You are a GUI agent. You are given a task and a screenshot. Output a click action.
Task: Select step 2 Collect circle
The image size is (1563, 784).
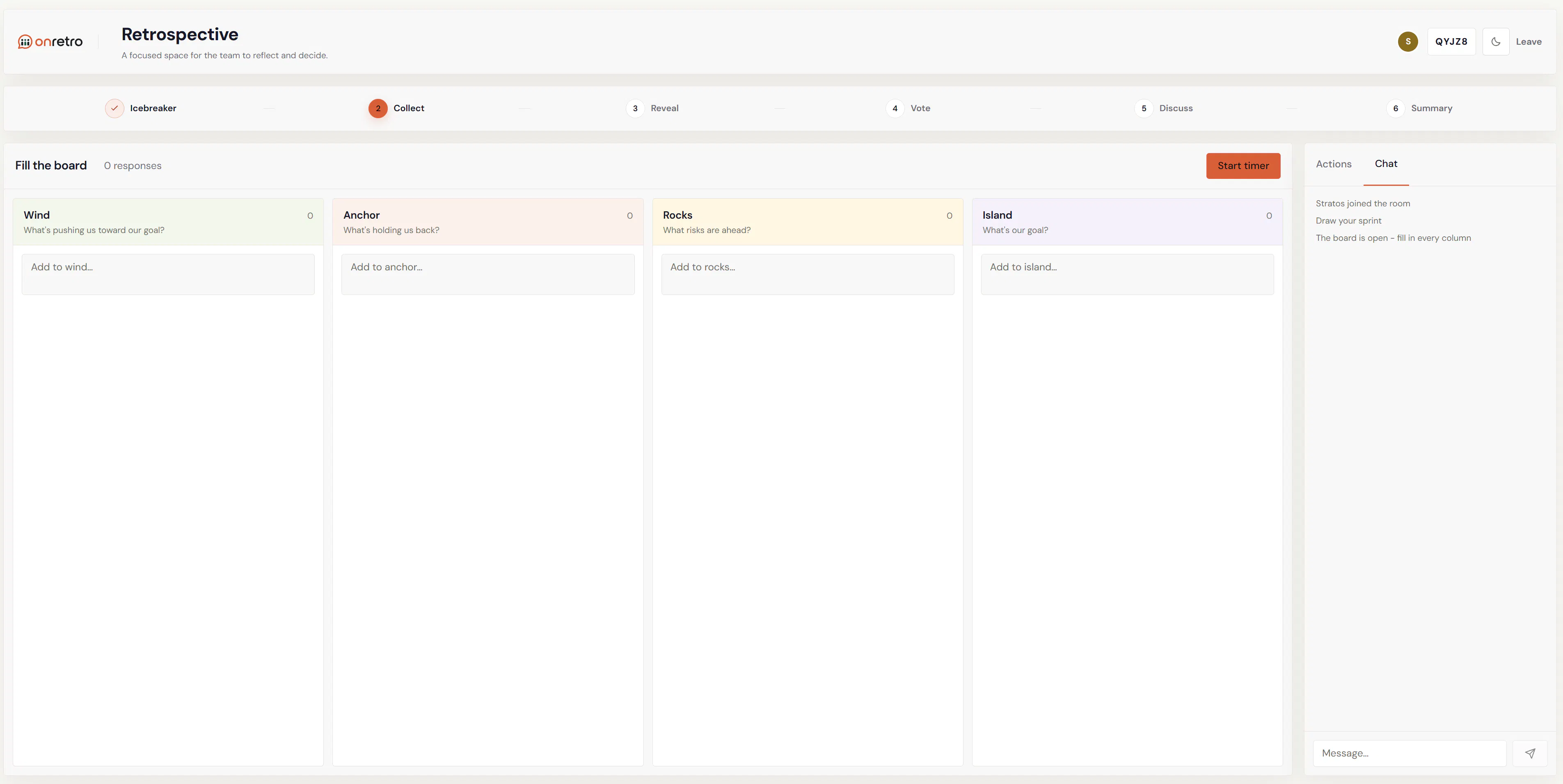tap(378, 108)
